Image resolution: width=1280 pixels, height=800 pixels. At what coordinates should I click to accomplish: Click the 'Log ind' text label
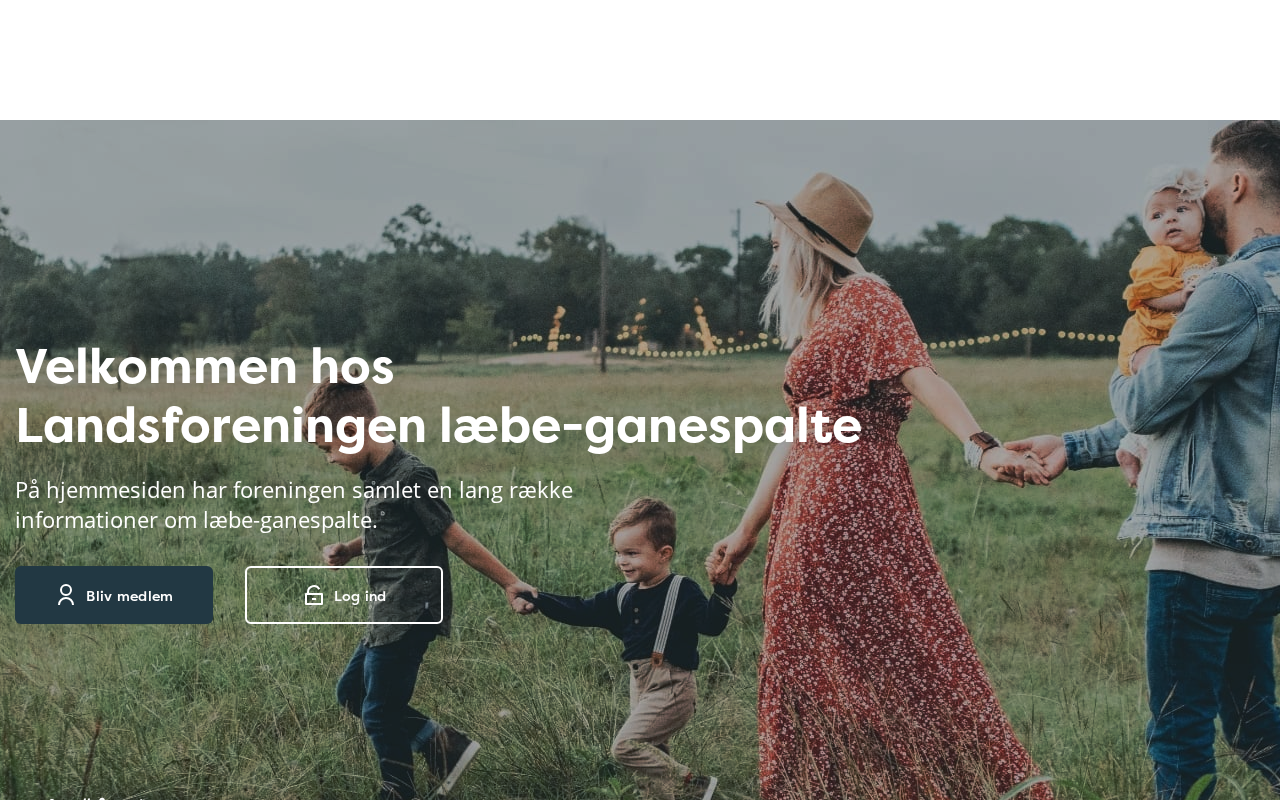(x=360, y=596)
